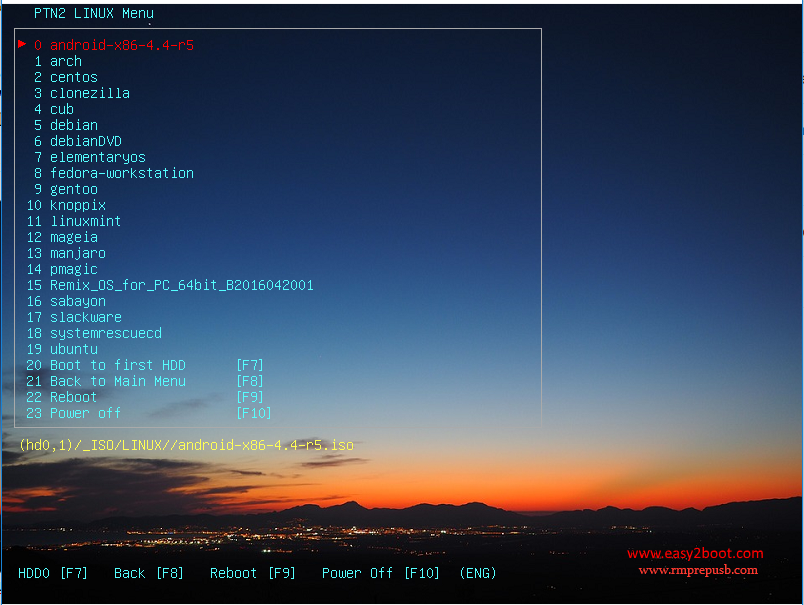Select Remix_OS_for_PC_64bit_B2016042001 entry
804x605 pixels.
pyautogui.click(x=170, y=285)
